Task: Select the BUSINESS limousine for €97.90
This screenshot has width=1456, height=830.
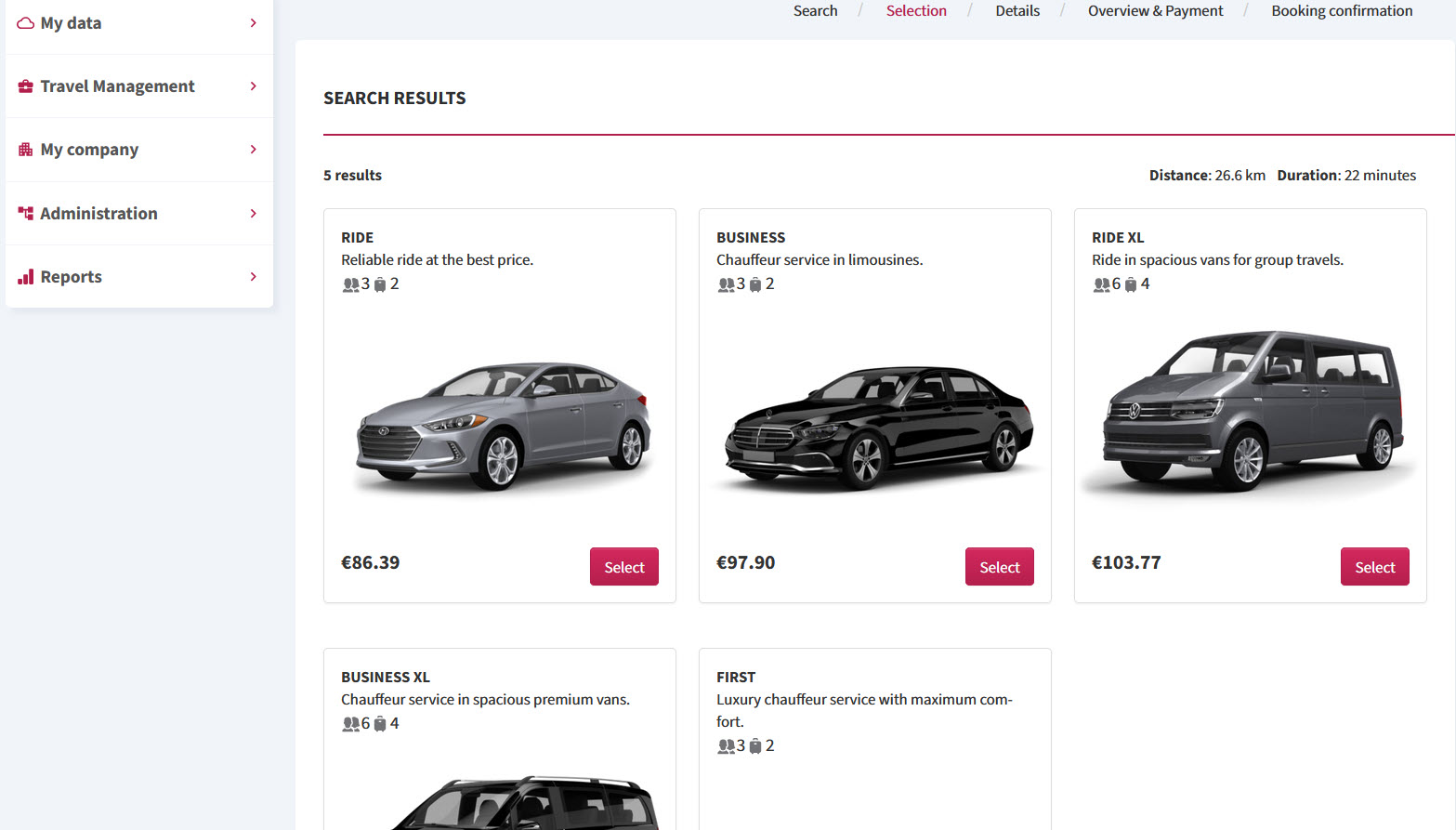Action: click(x=1000, y=567)
